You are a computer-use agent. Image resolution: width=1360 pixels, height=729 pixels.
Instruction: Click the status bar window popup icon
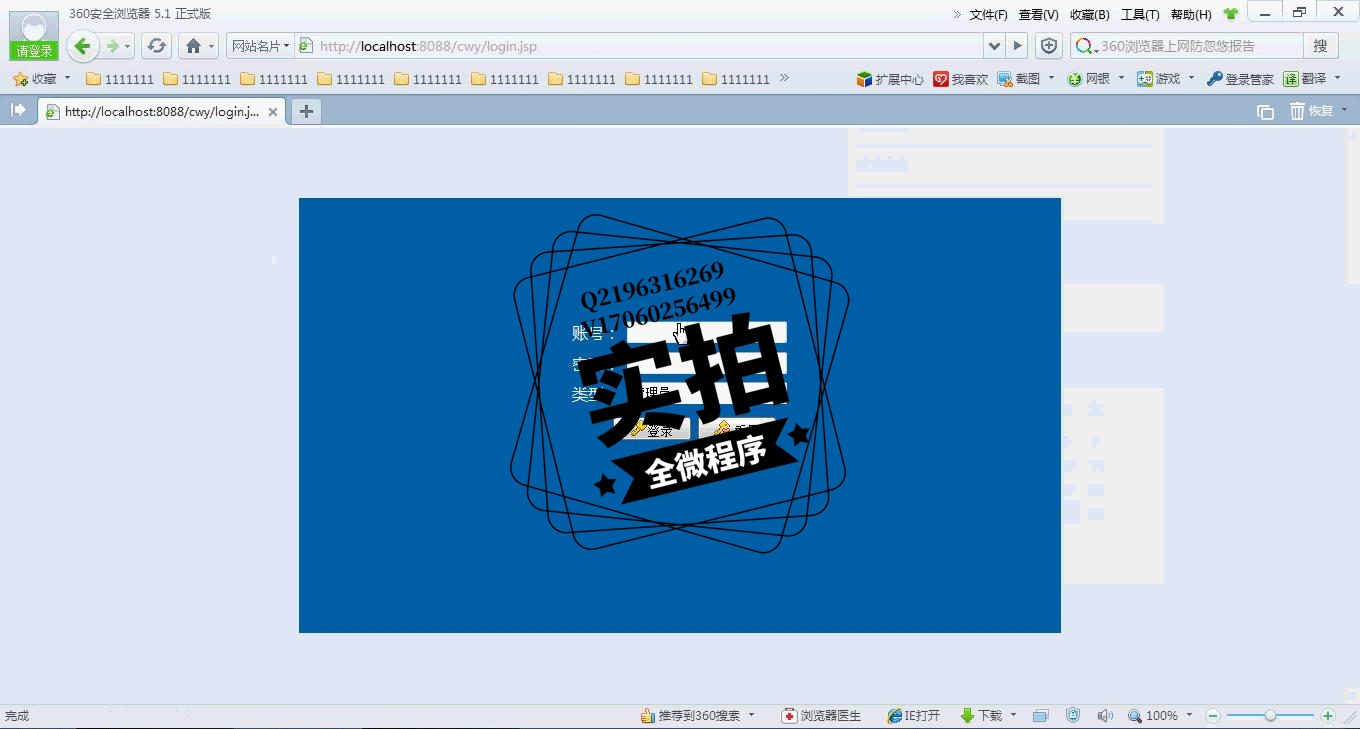(x=1040, y=716)
